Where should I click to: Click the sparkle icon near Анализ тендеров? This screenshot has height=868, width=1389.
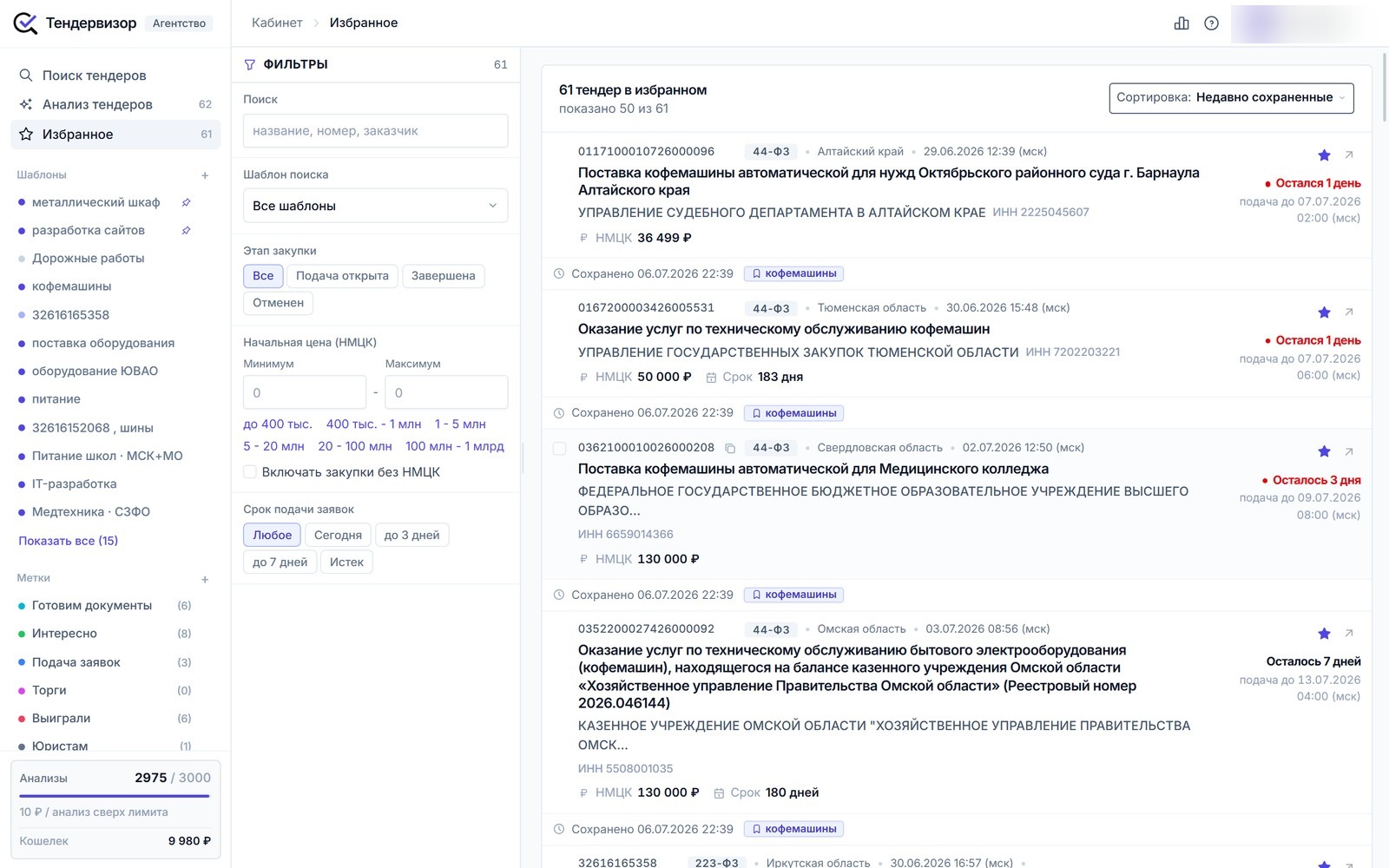click(x=26, y=104)
